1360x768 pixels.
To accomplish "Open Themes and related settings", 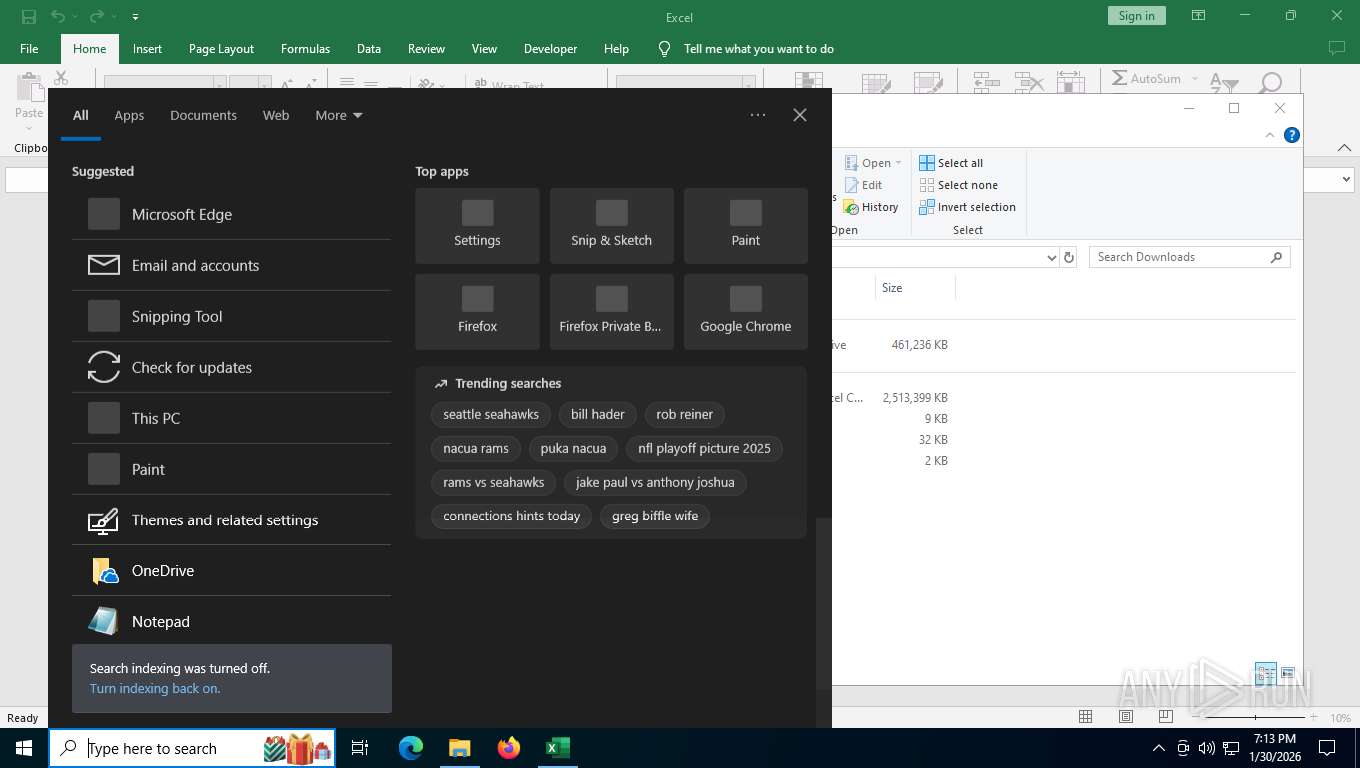I will [231, 520].
